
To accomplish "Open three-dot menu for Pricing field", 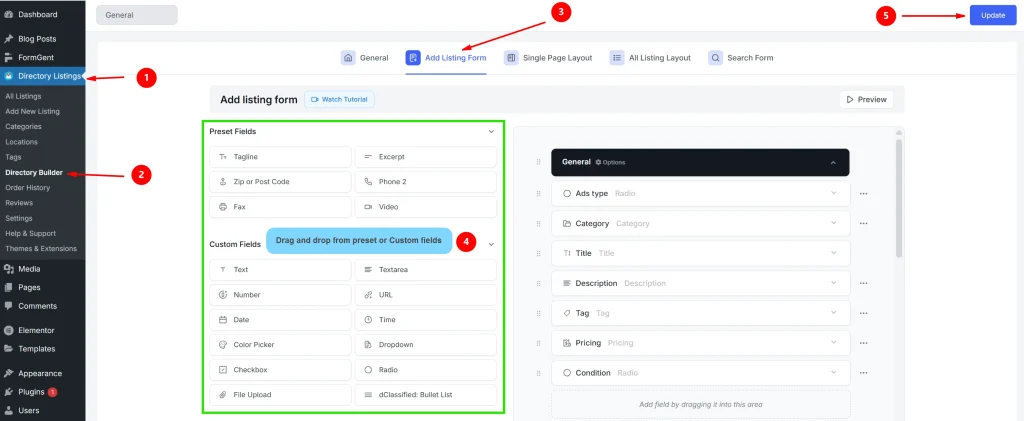I will (863, 343).
